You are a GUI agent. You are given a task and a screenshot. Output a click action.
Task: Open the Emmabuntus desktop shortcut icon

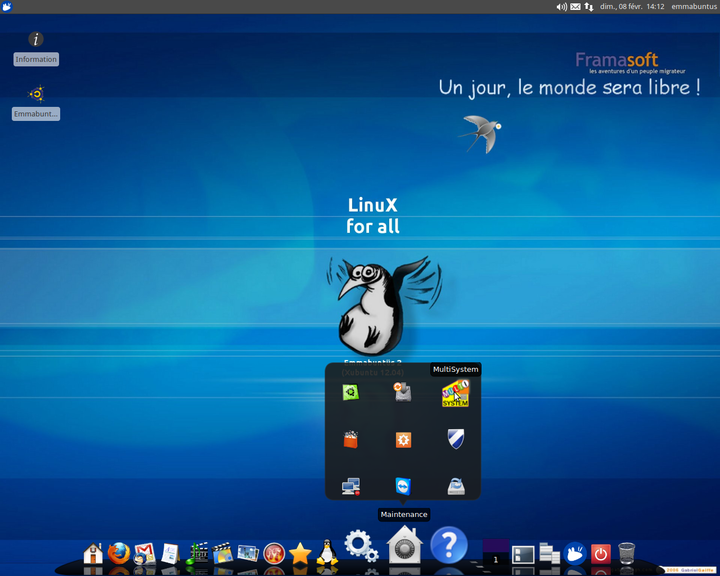click(x=36, y=94)
